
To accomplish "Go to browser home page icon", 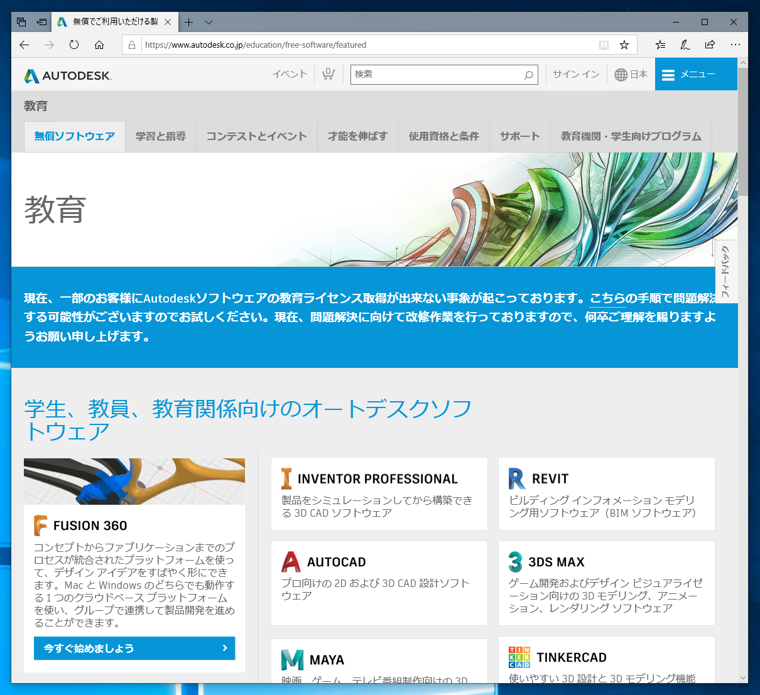I will 99,45.
